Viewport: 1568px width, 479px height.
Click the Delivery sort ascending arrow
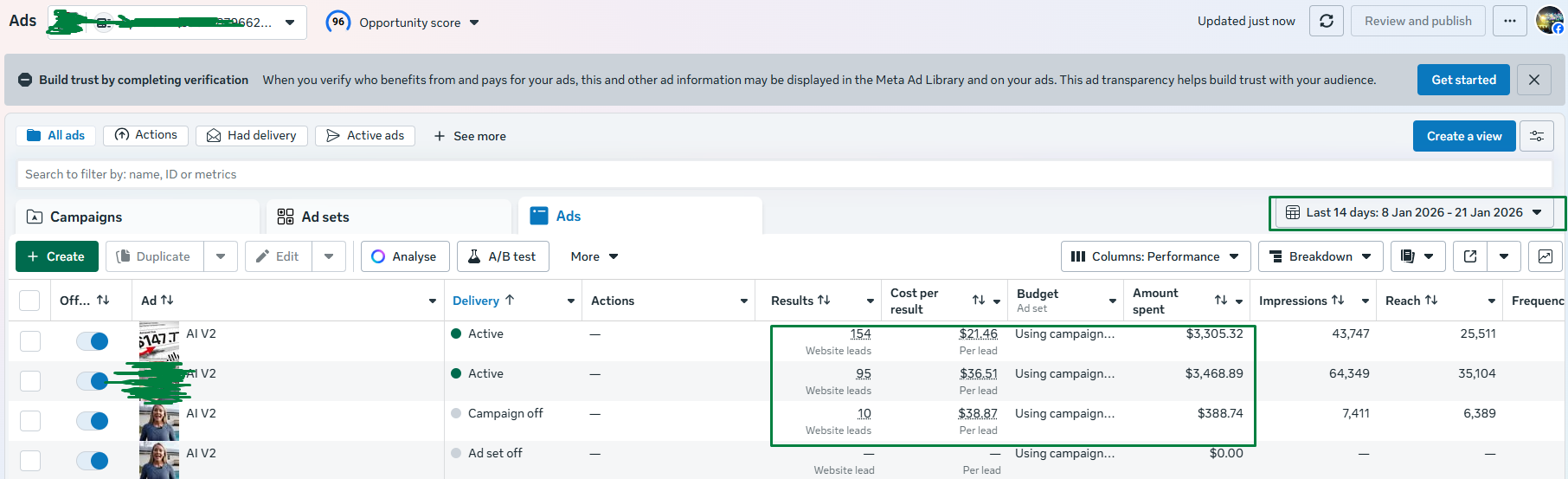point(510,300)
